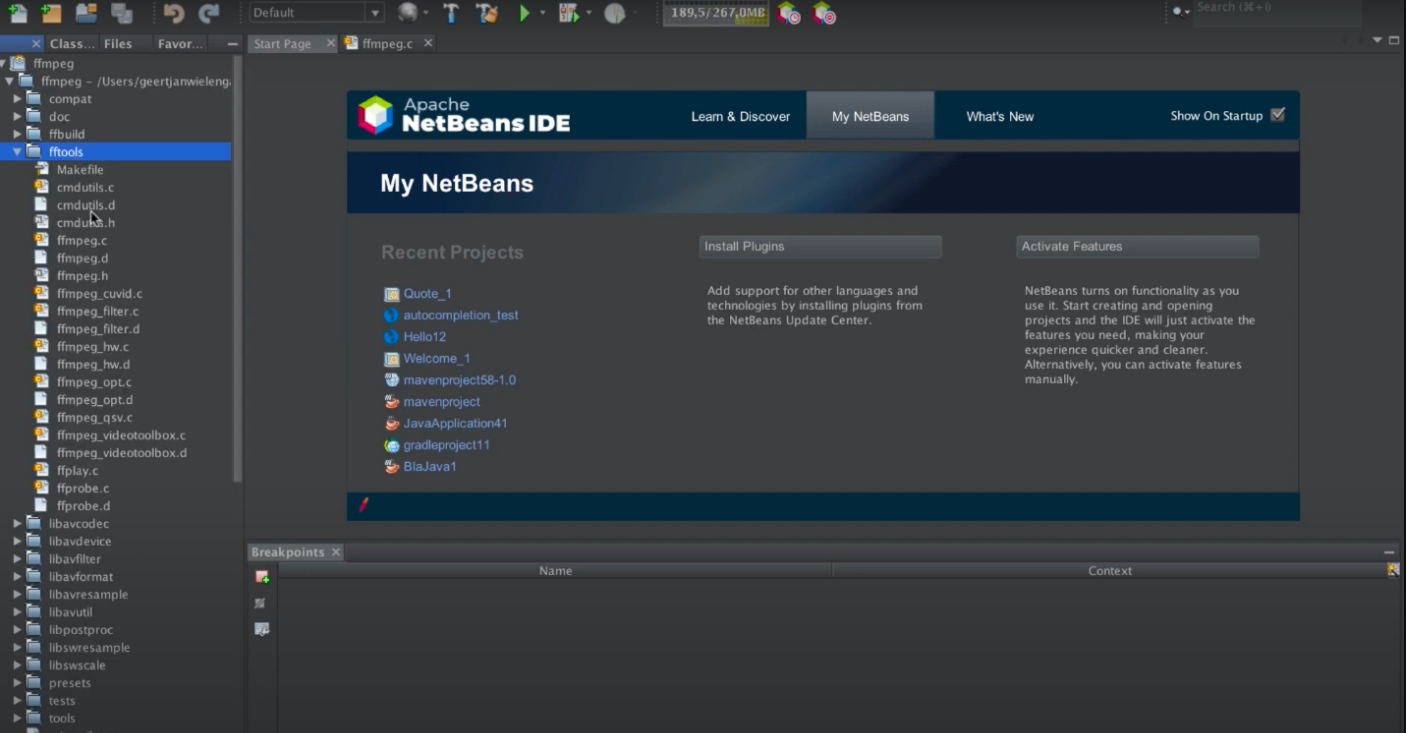Viewport: 1406px width, 733px height.
Task: Click the breakpoint groups icon
Action: tap(262, 629)
